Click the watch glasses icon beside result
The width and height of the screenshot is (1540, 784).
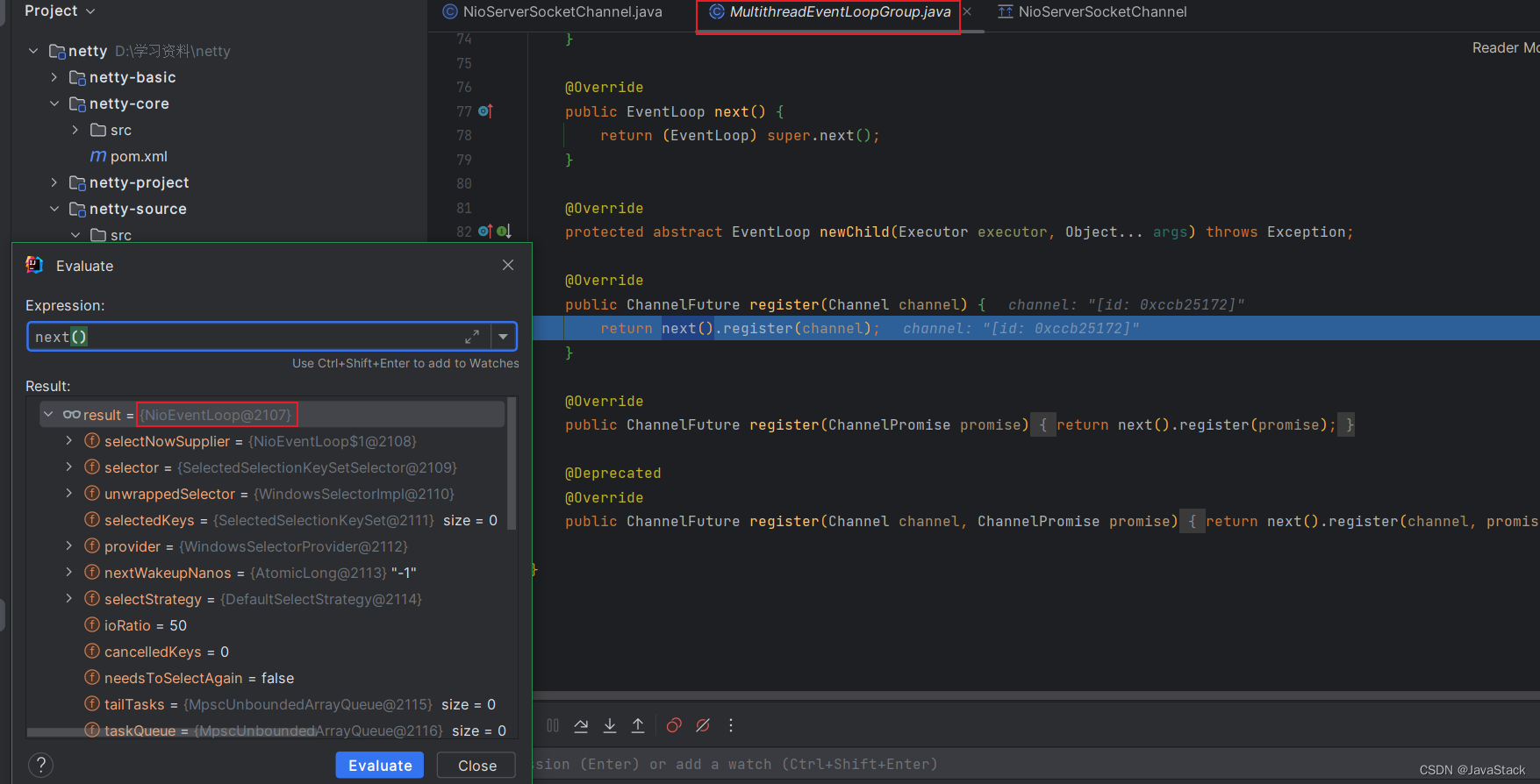pos(72,415)
